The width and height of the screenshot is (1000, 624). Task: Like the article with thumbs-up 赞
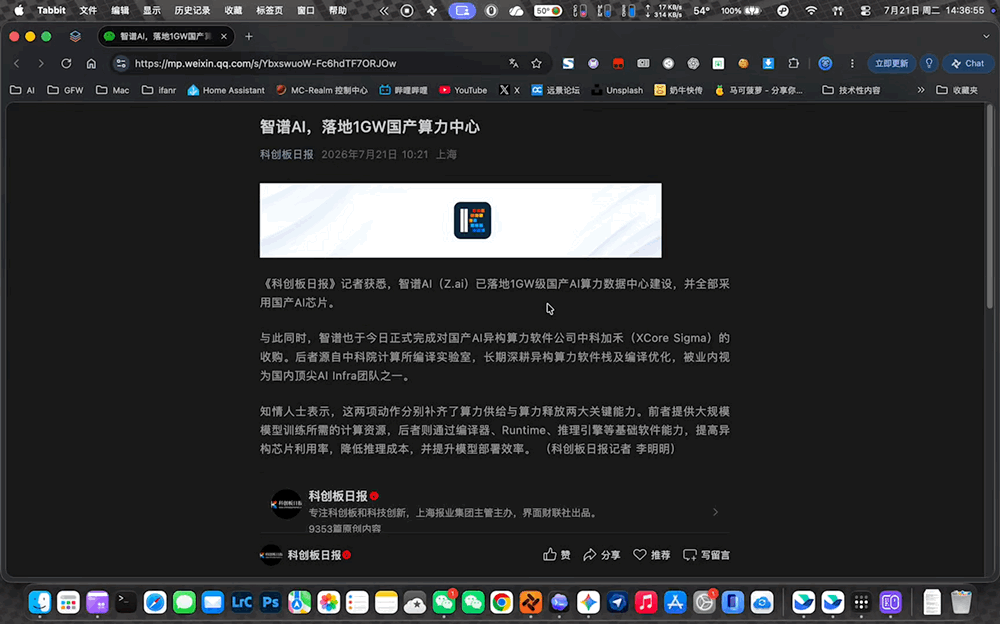(x=557, y=554)
